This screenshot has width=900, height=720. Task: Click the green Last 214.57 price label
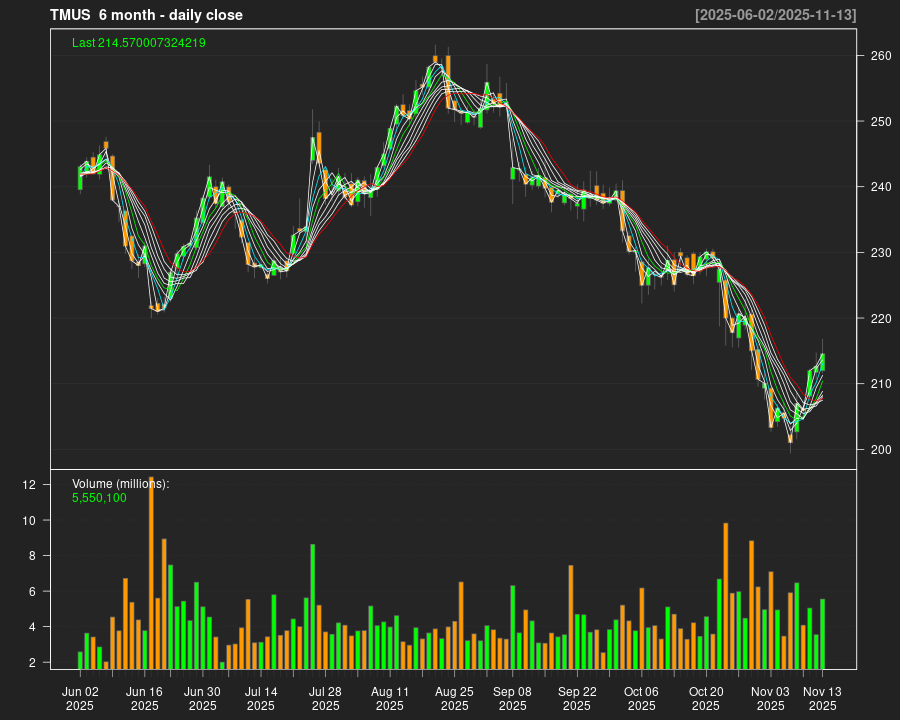(139, 43)
